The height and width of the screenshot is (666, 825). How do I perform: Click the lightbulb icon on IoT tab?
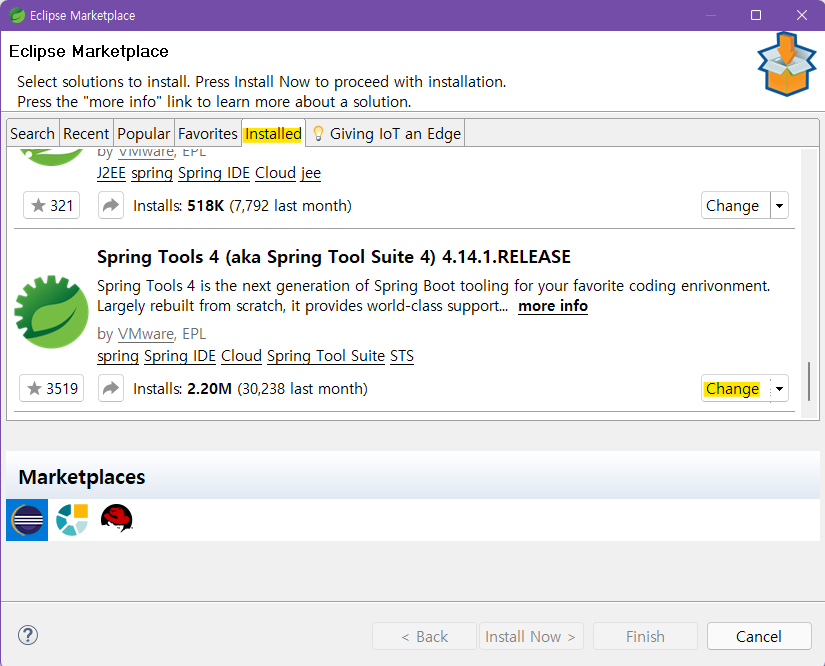[x=318, y=134]
